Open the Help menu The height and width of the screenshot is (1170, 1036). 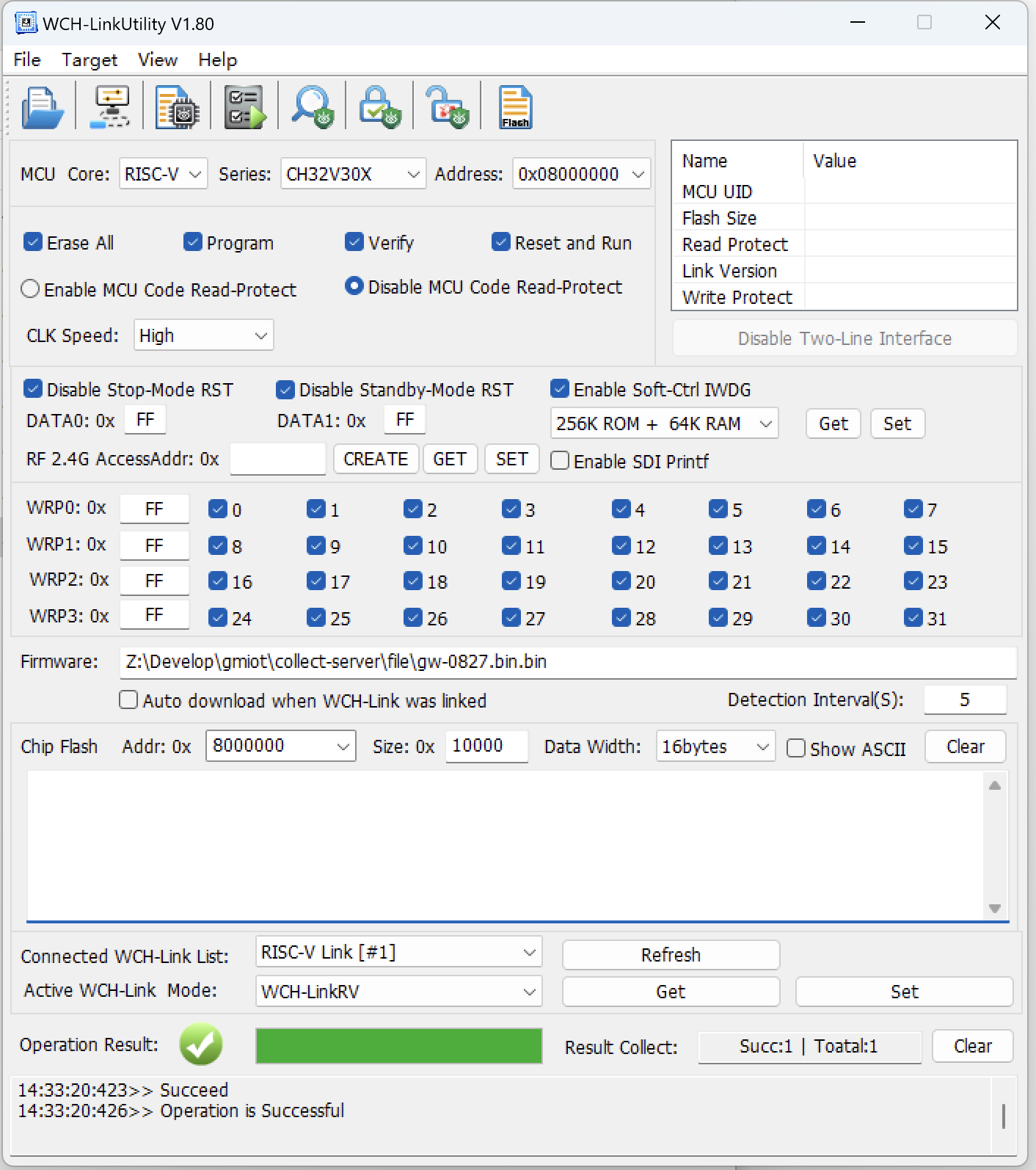tap(218, 59)
